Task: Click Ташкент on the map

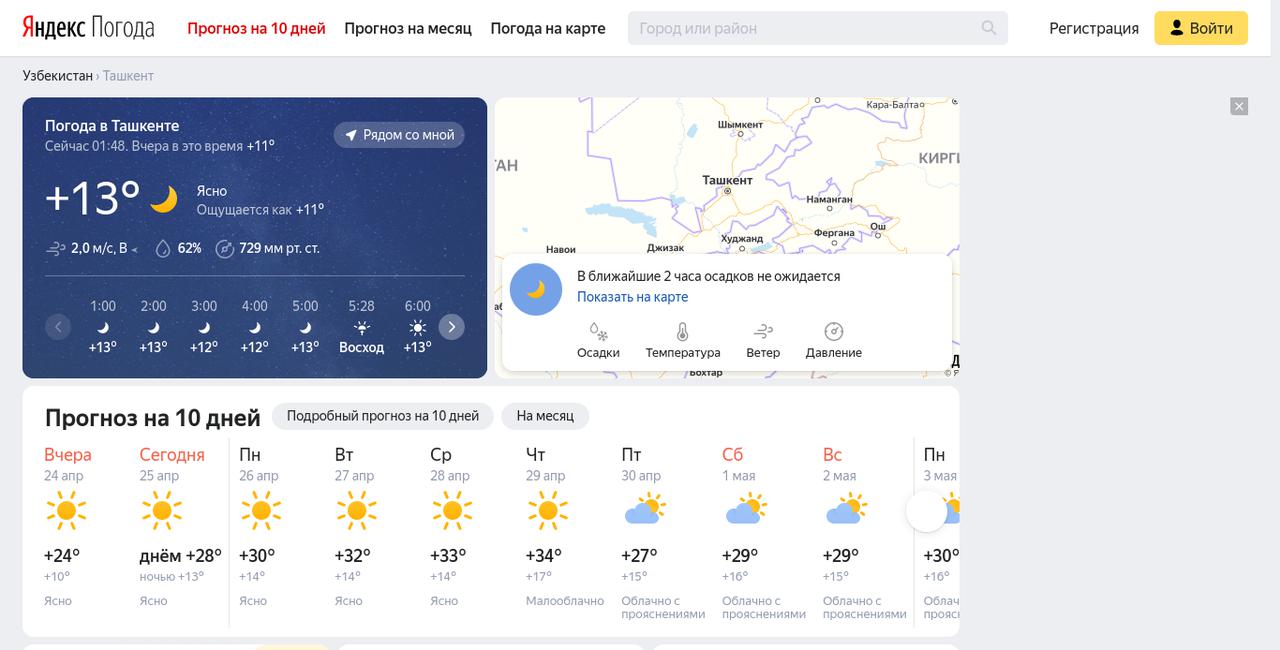Action: (727, 181)
